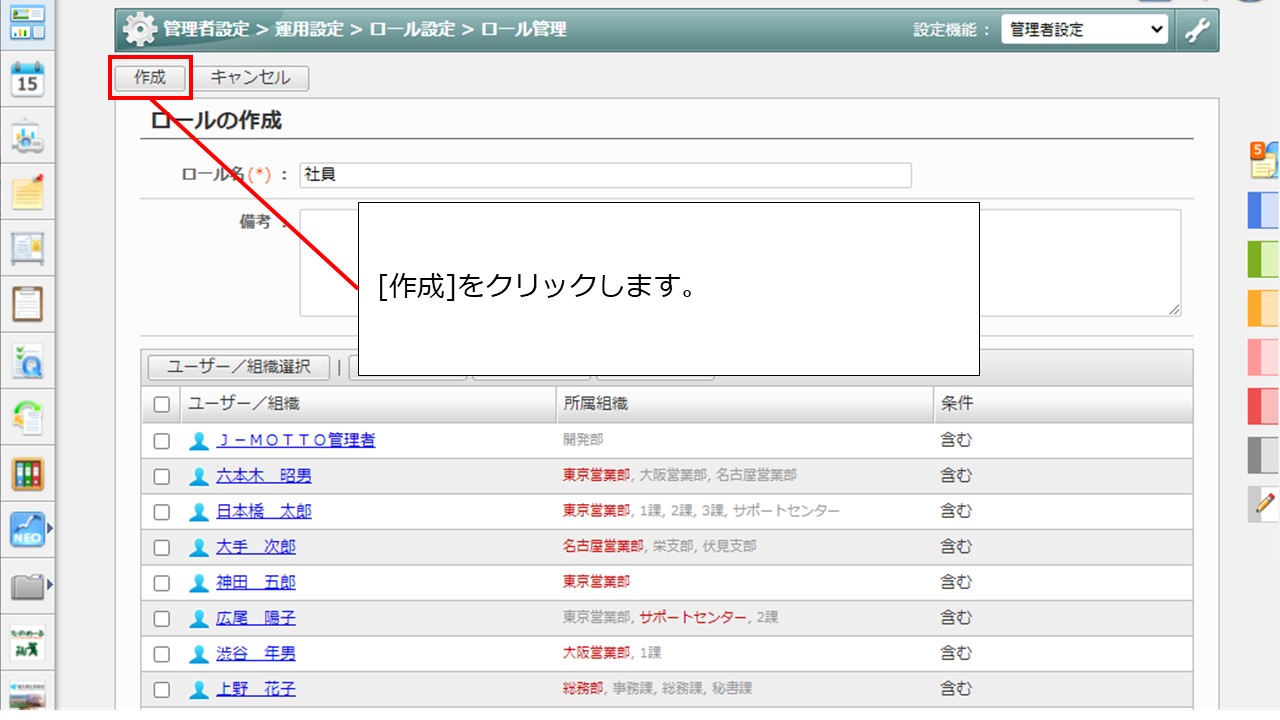Image resolution: width=1280 pixels, height=720 pixels.
Task: Open the clipboard icon in the sidebar
Action: 27,303
